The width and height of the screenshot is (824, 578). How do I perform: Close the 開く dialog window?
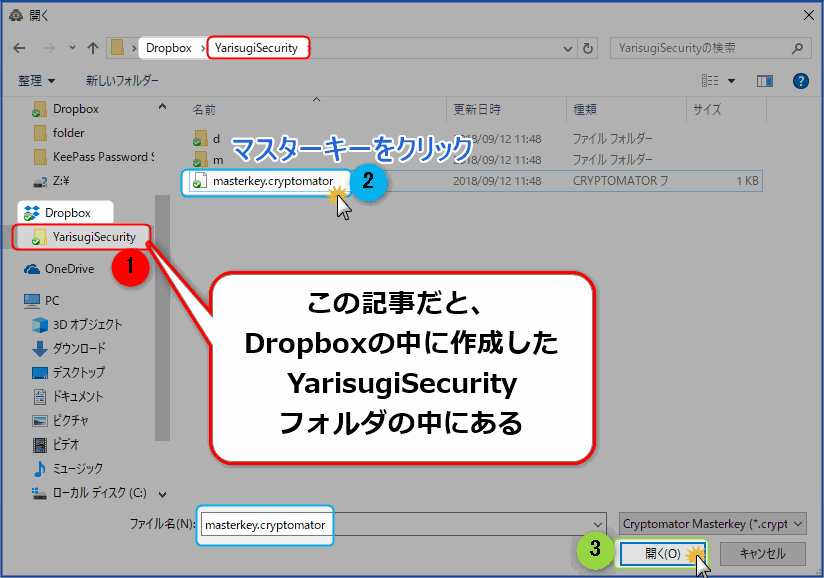point(809,15)
